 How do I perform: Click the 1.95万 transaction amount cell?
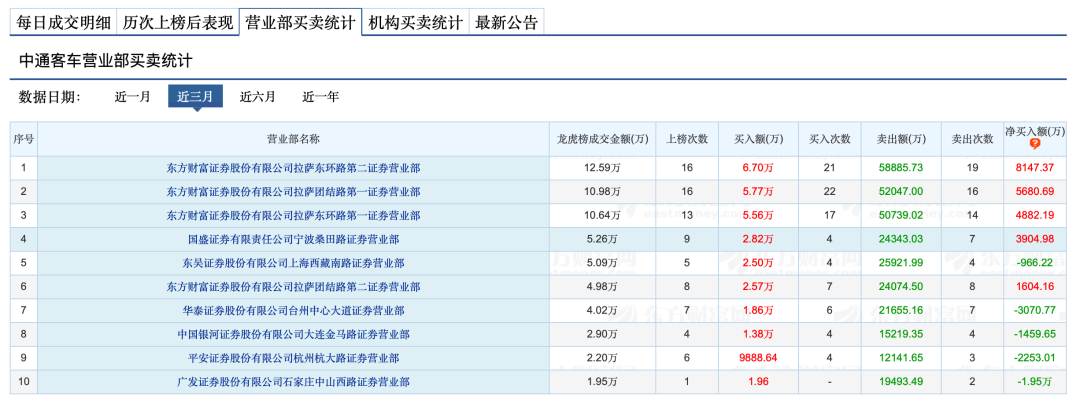coord(602,382)
